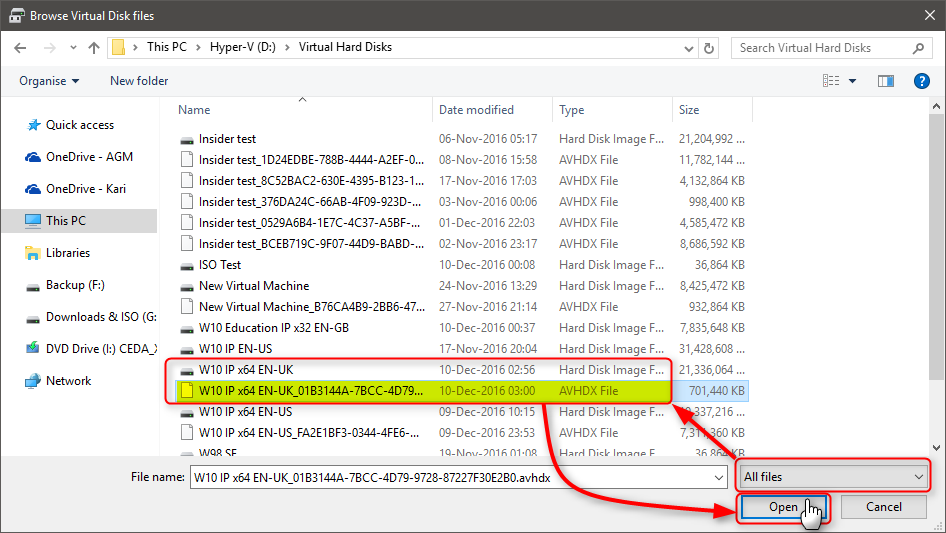Show the preview pane icon
The height and width of the screenshot is (533, 946).
tap(885, 81)
